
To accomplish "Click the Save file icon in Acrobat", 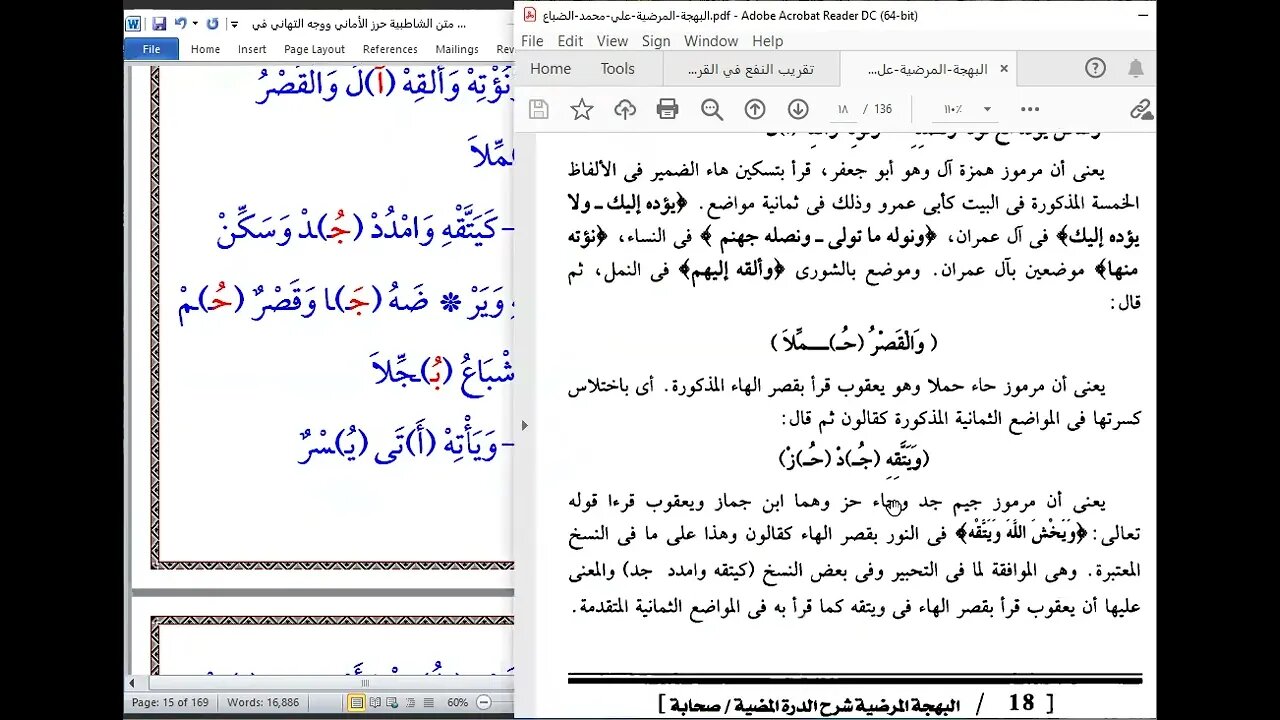I will (x=538, y=109).
